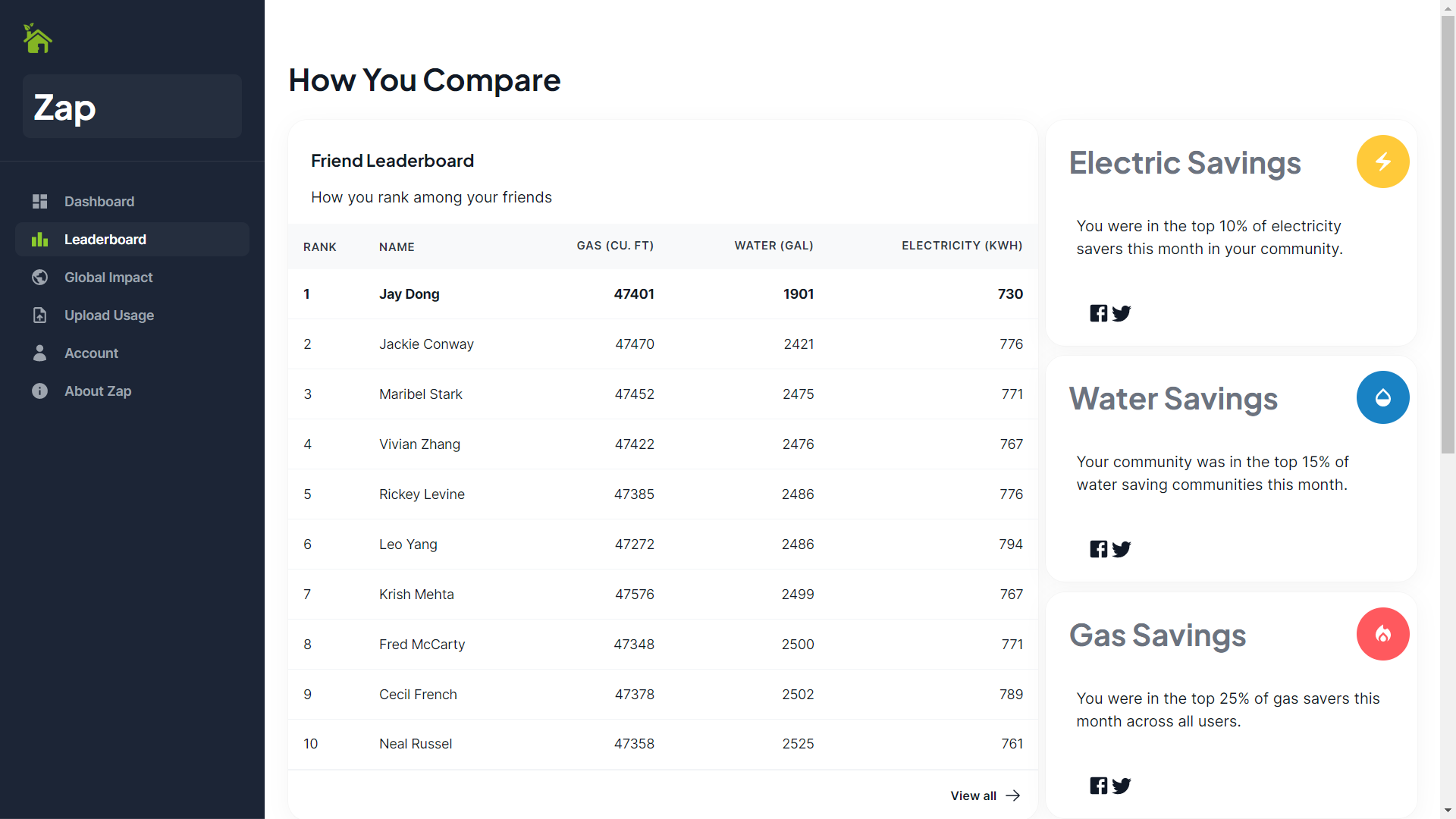Screen dimensions: 1456x819
Task: Click the Zap green house logo
Action: click(x=37, y=39)
